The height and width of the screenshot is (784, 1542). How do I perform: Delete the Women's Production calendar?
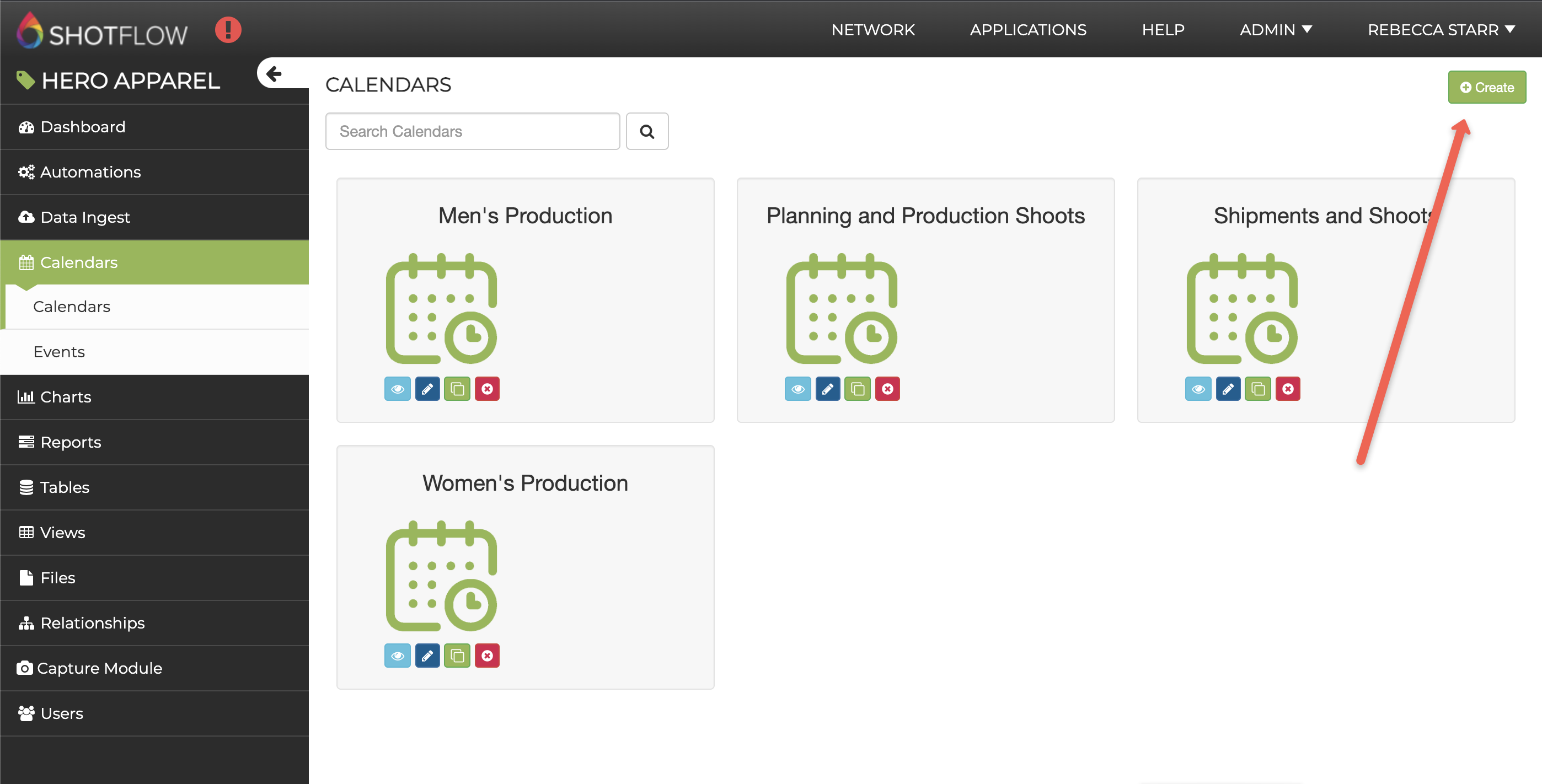click(x=488, y=656)
